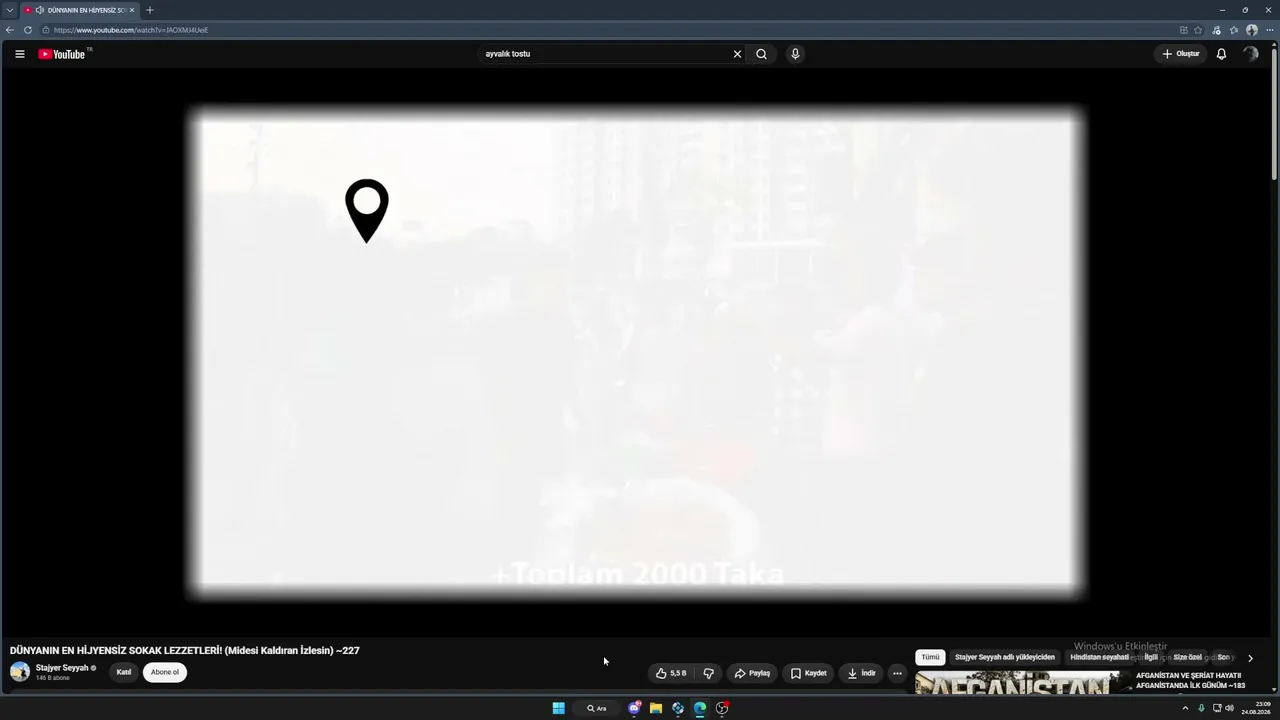Show more filter chips with the right arrow
This screenshot has width=1280, height=720.
pos(1250,658)
